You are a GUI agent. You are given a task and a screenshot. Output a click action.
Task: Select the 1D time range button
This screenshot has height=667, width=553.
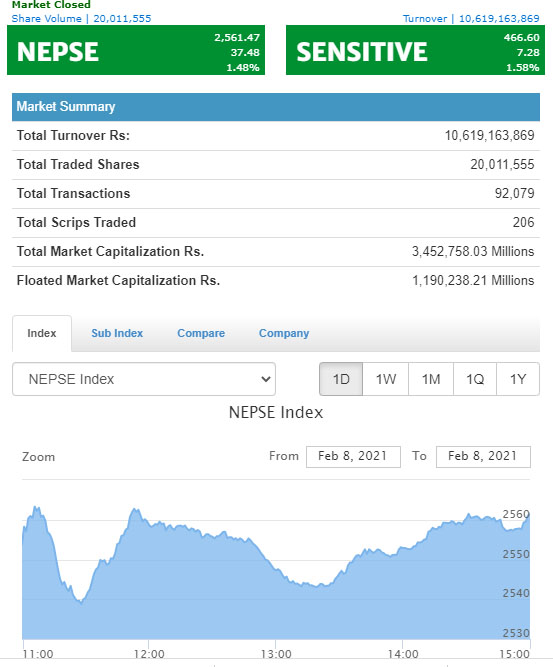coord(341,379)
